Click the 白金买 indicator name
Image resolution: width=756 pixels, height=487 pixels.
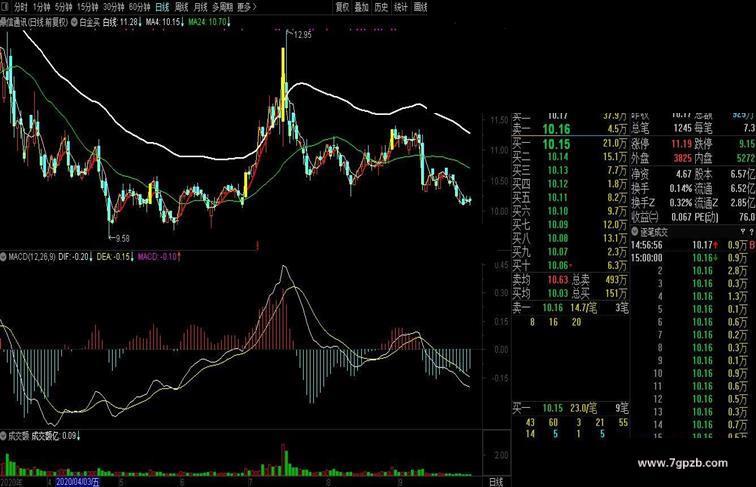[x=90, y=22]
